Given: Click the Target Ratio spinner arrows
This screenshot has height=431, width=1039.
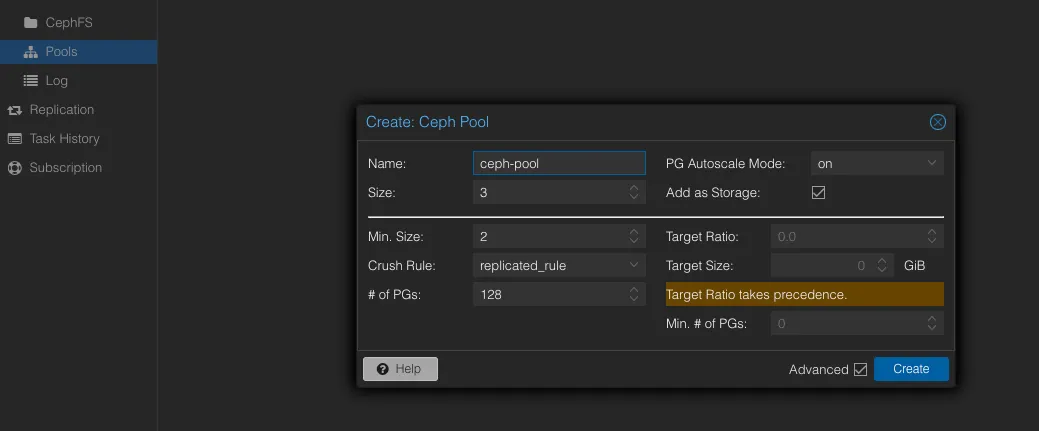Looking at the screenshot, I should [x=932, y=236].
